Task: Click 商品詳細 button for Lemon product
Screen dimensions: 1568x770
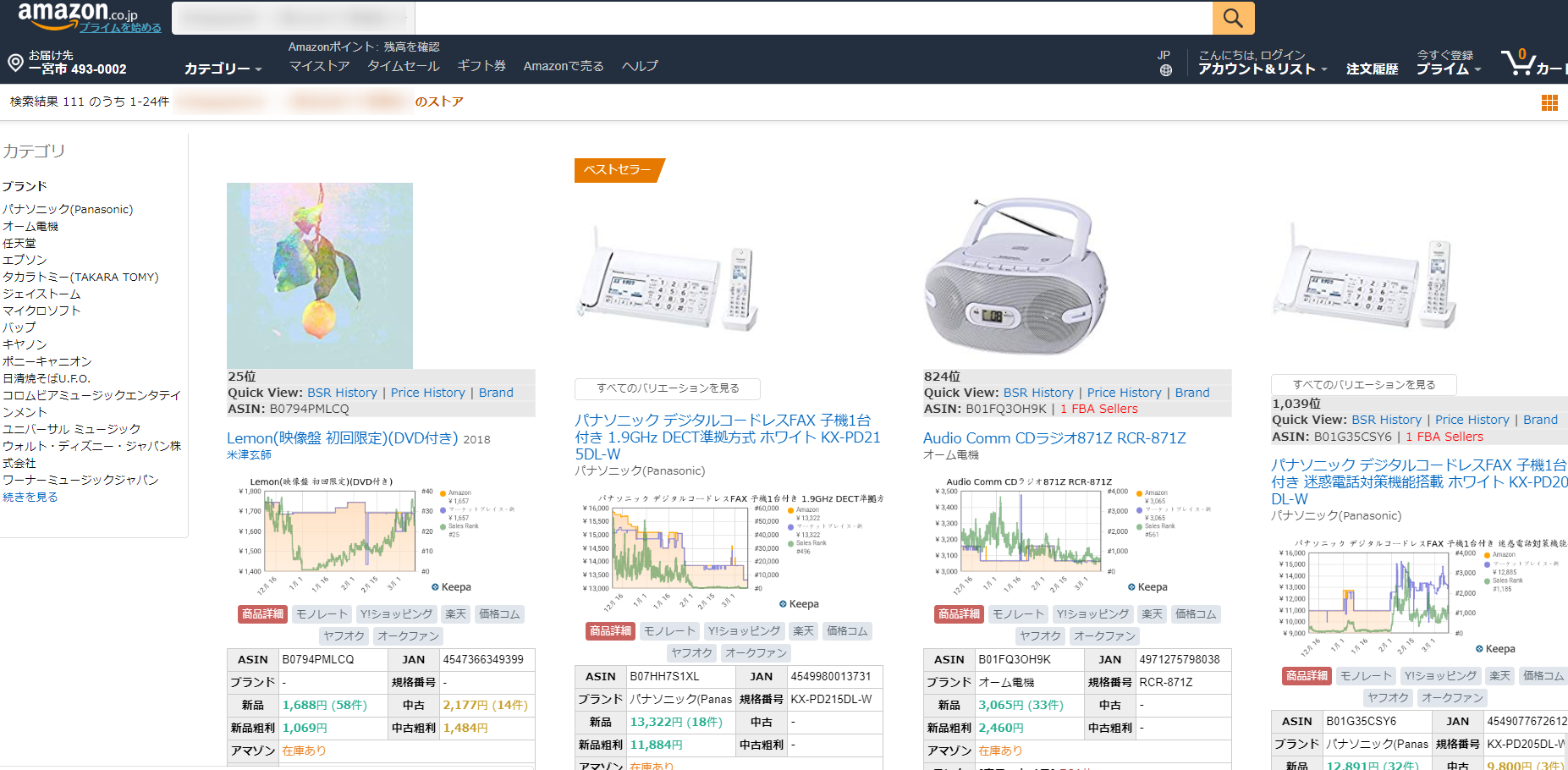Action: point(262,614)
